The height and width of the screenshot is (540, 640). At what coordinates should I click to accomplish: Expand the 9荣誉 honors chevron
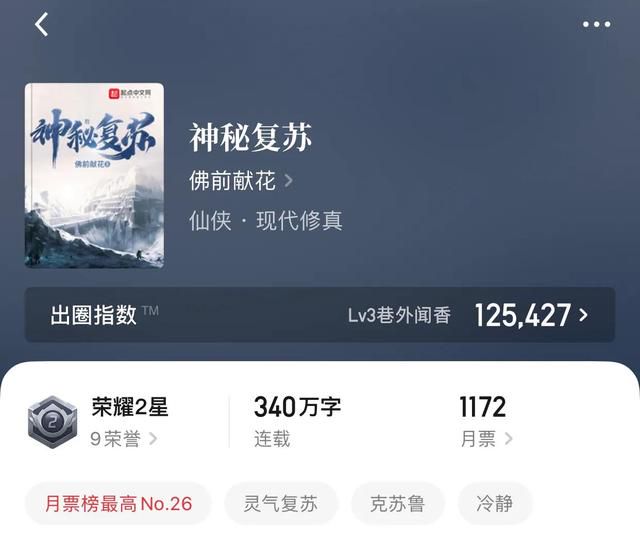(153, 439)
